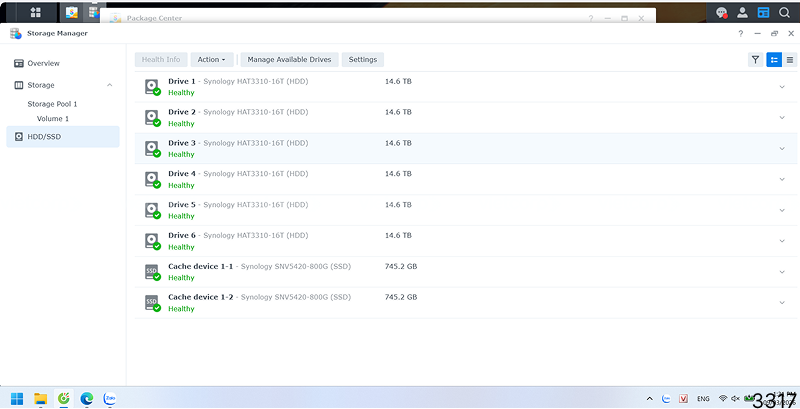The width and height of the screenshot is (800, 409).
Task: Open Volume 1 in the sidebar
Action: coord(53,119)
